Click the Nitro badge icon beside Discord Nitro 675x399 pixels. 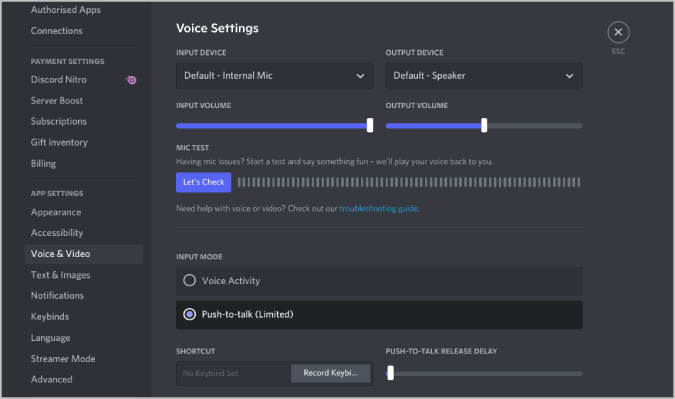131,80
